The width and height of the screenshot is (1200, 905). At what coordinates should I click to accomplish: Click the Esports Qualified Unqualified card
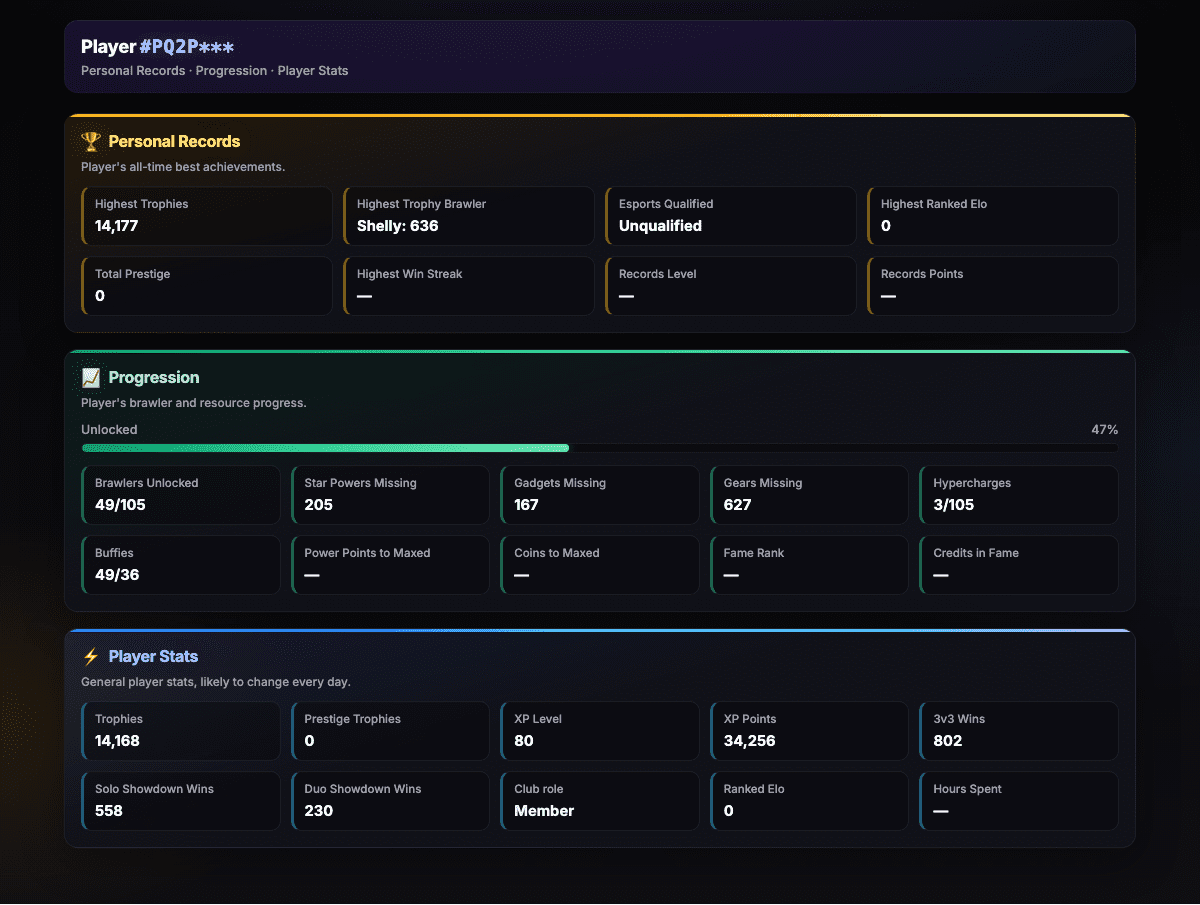[x=731, y=216]
